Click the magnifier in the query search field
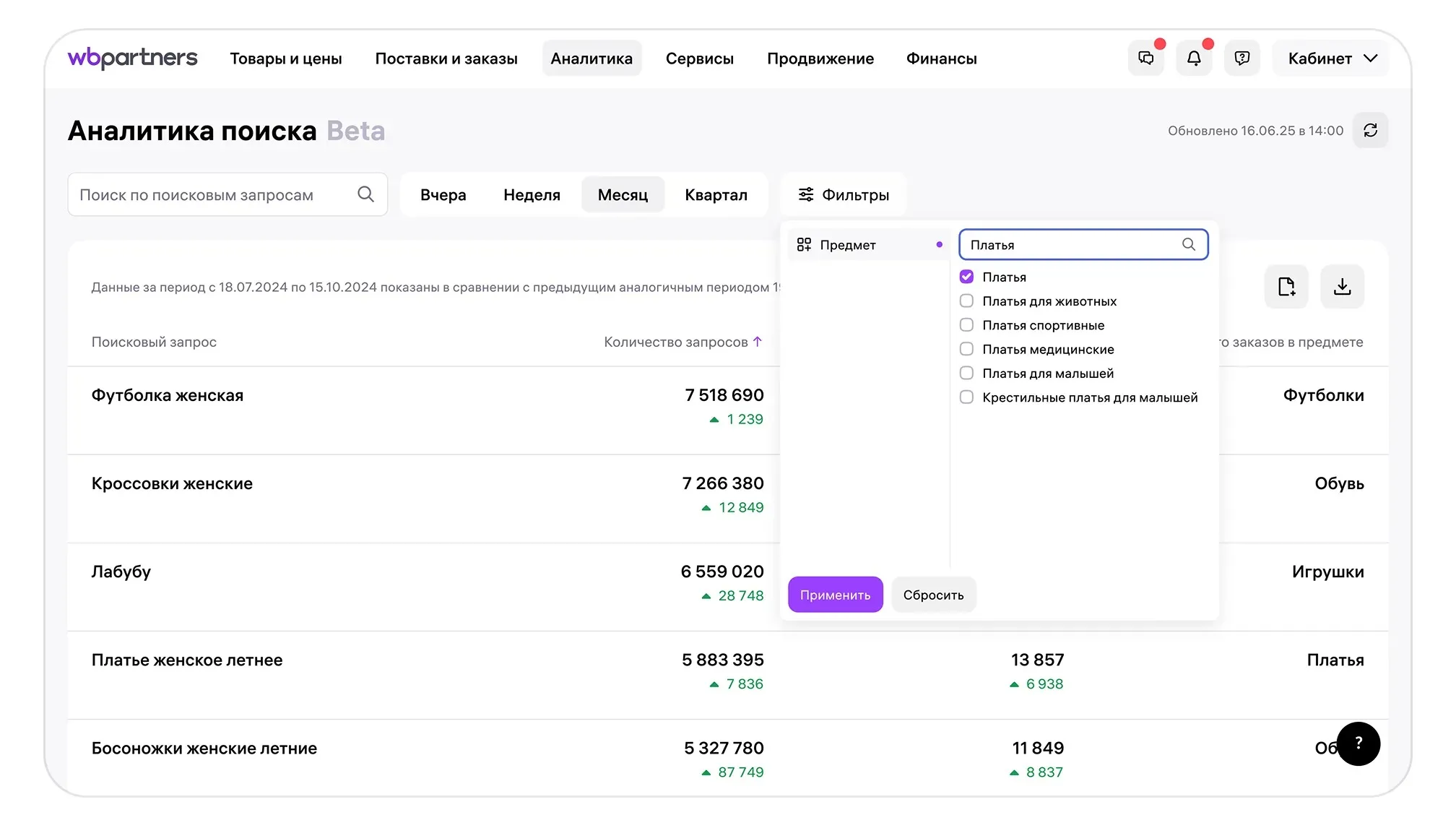The width and height of the screenshot is (1456, 828). coord(365,194)
